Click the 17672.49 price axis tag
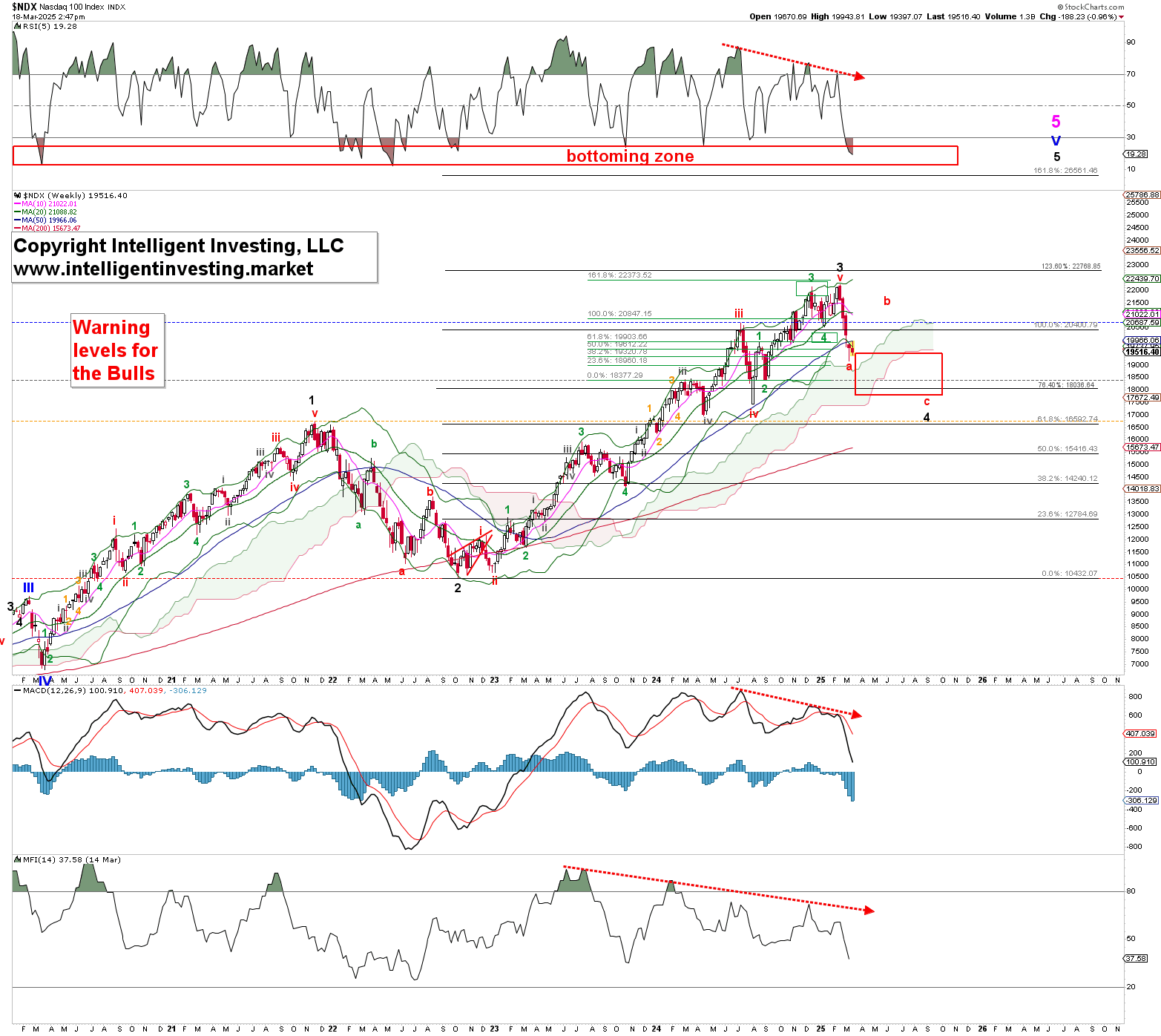 [1142, 398]
